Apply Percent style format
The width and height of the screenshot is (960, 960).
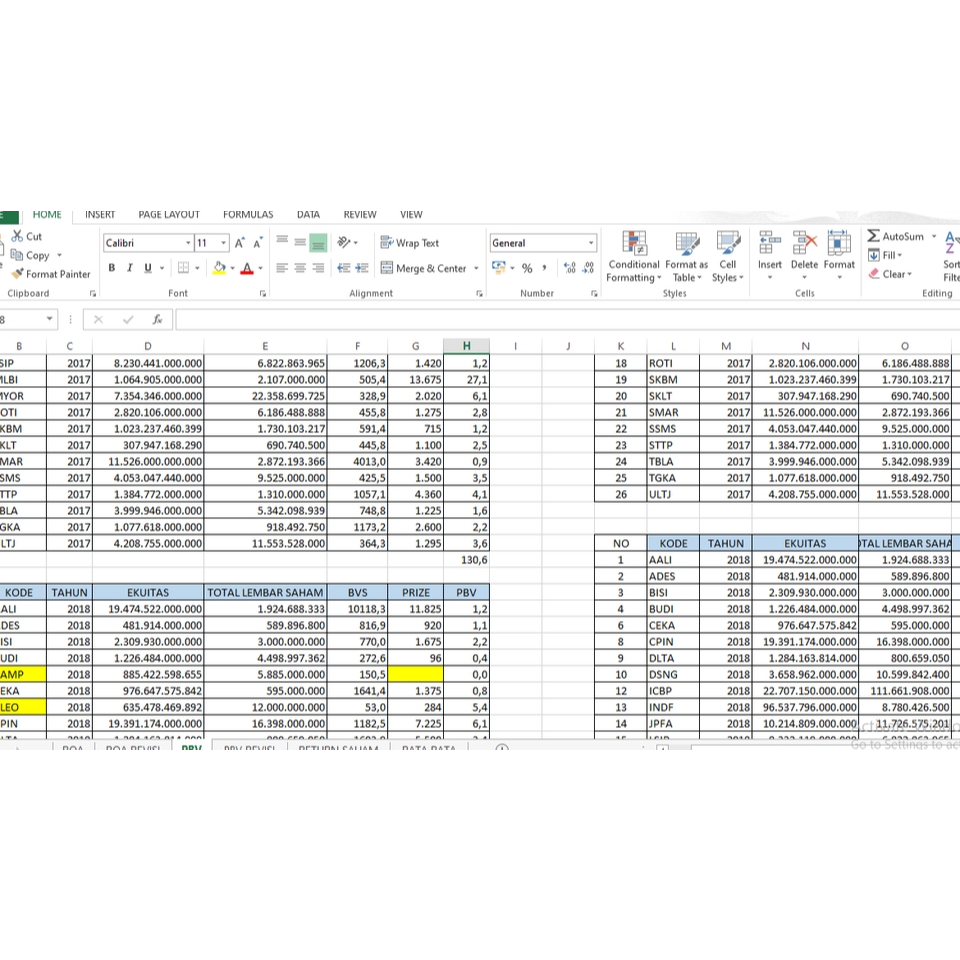click(x=527, y=268)
